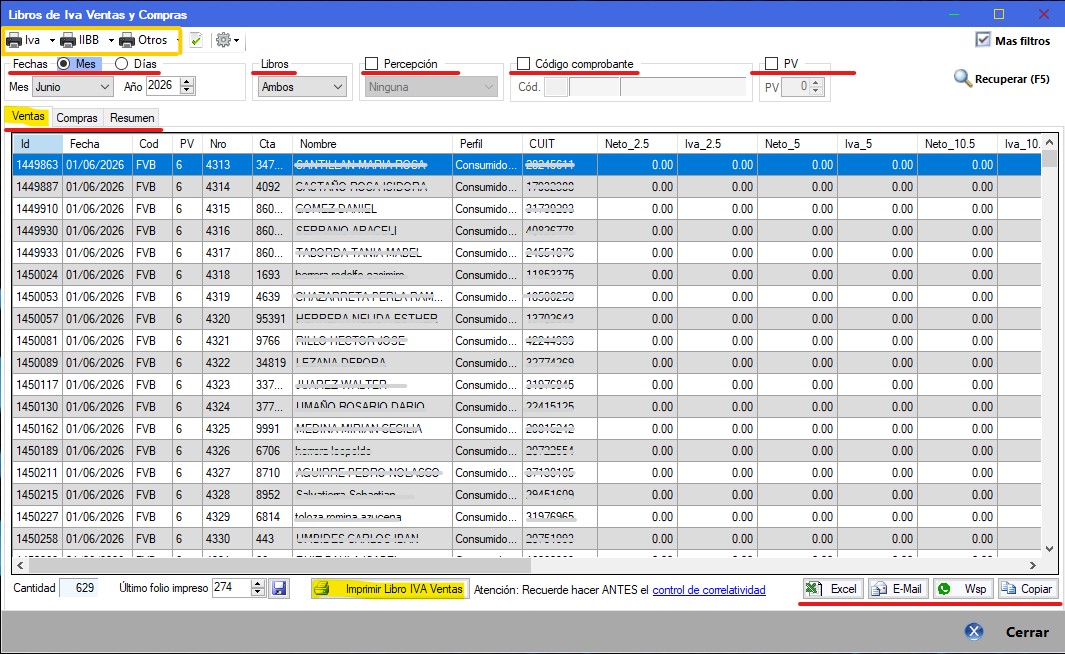Open the Iva print dropdown arrow

(52, 41)
